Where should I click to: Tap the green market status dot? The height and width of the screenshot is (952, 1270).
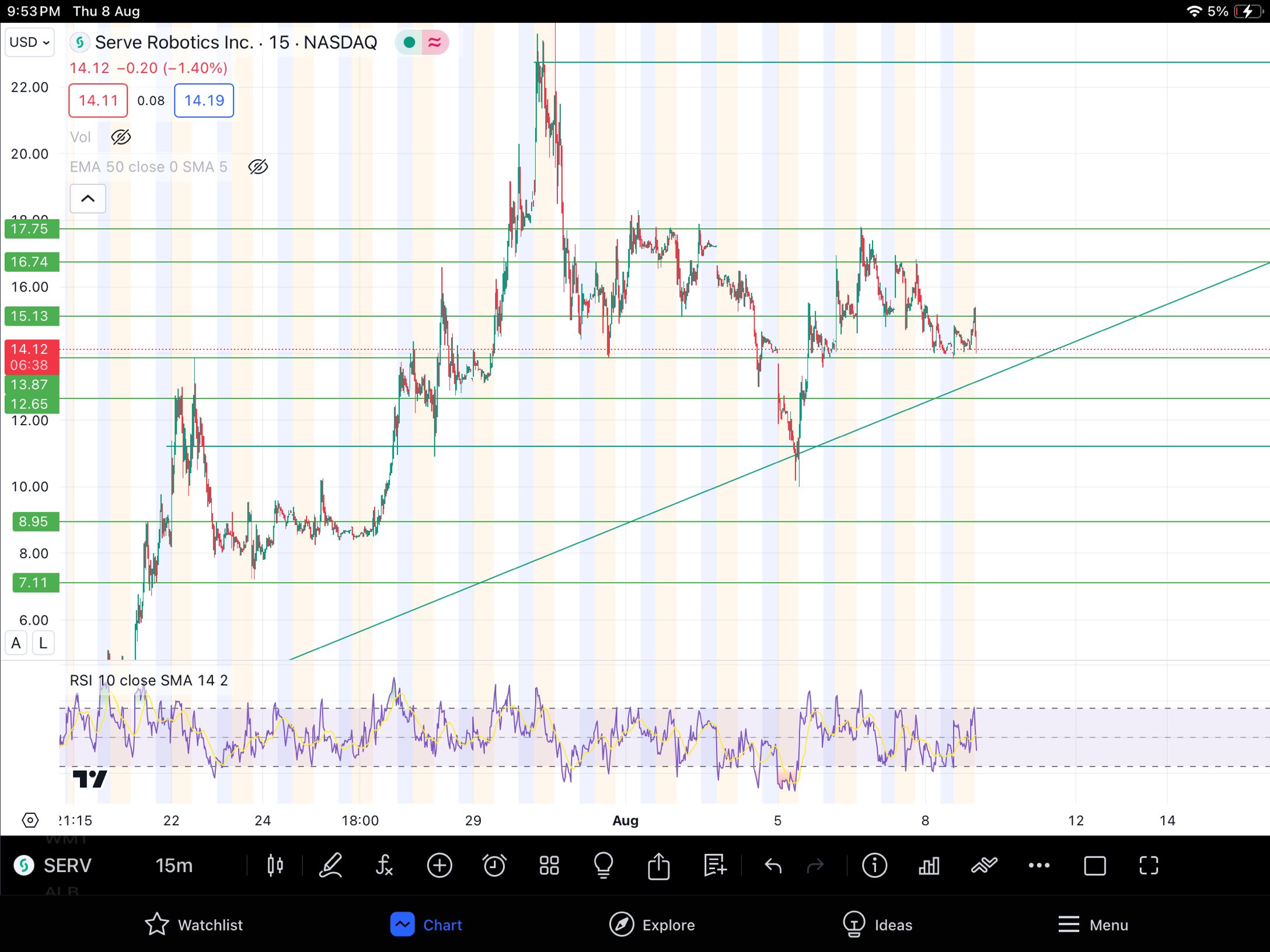pyautogui.click(x=409, y=42)
